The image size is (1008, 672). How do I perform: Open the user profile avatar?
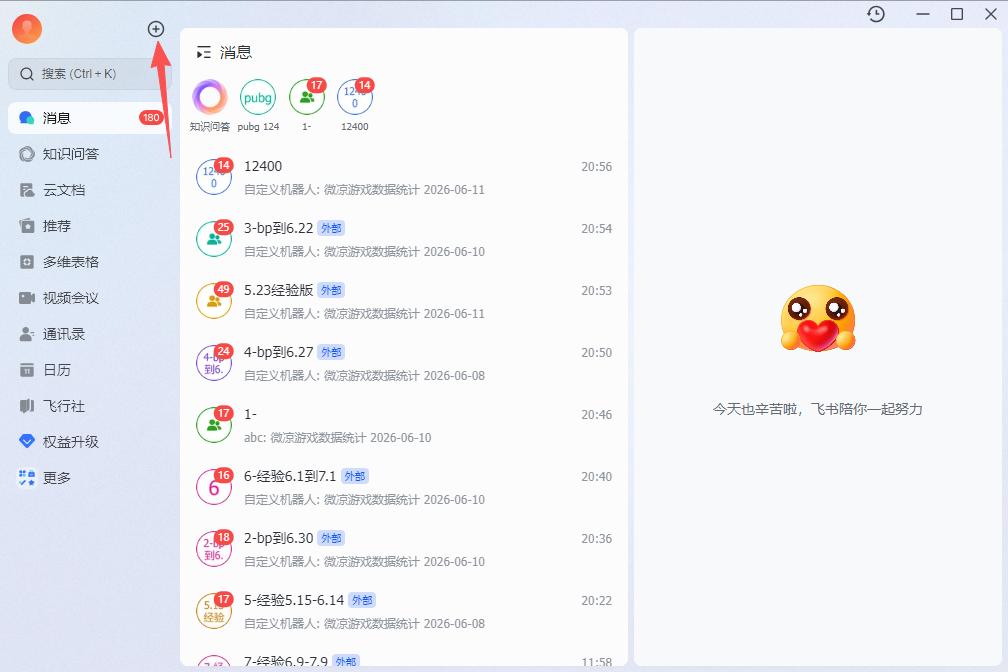pyautogui.click(x=27, y=29)
